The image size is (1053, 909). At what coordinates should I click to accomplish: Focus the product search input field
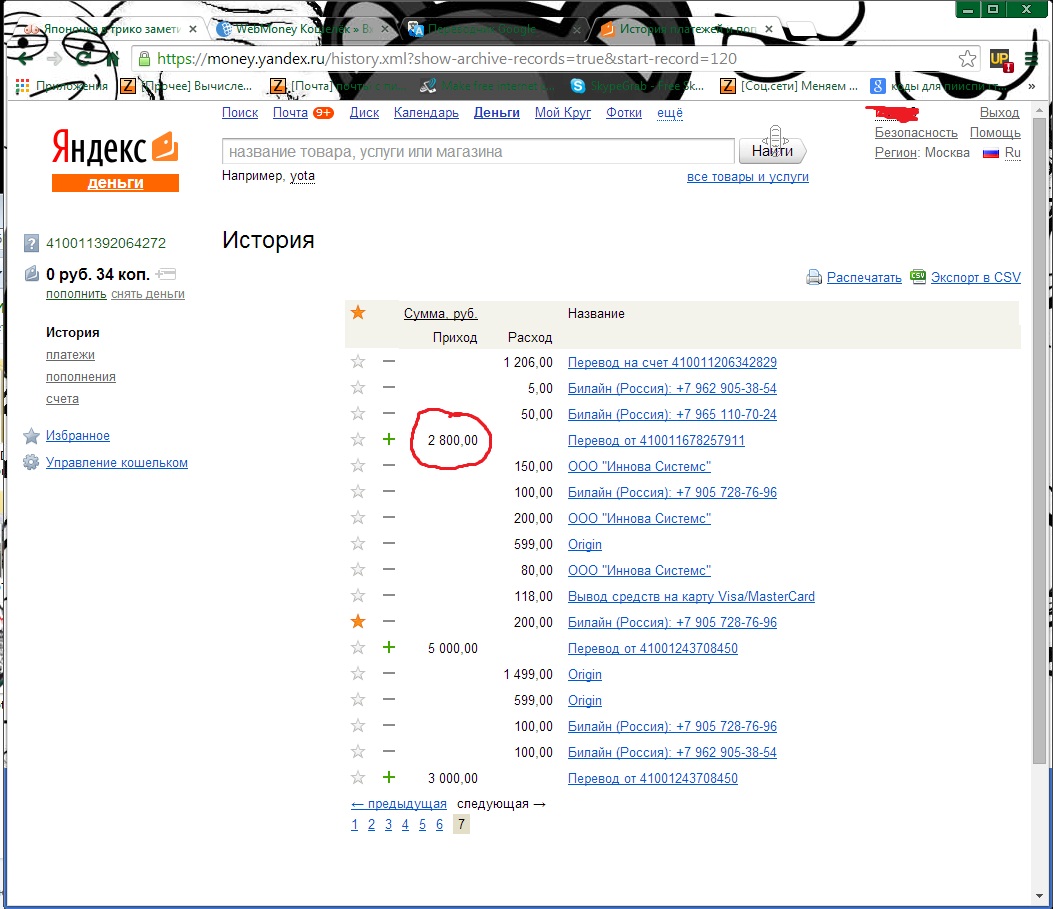(478, 152)
